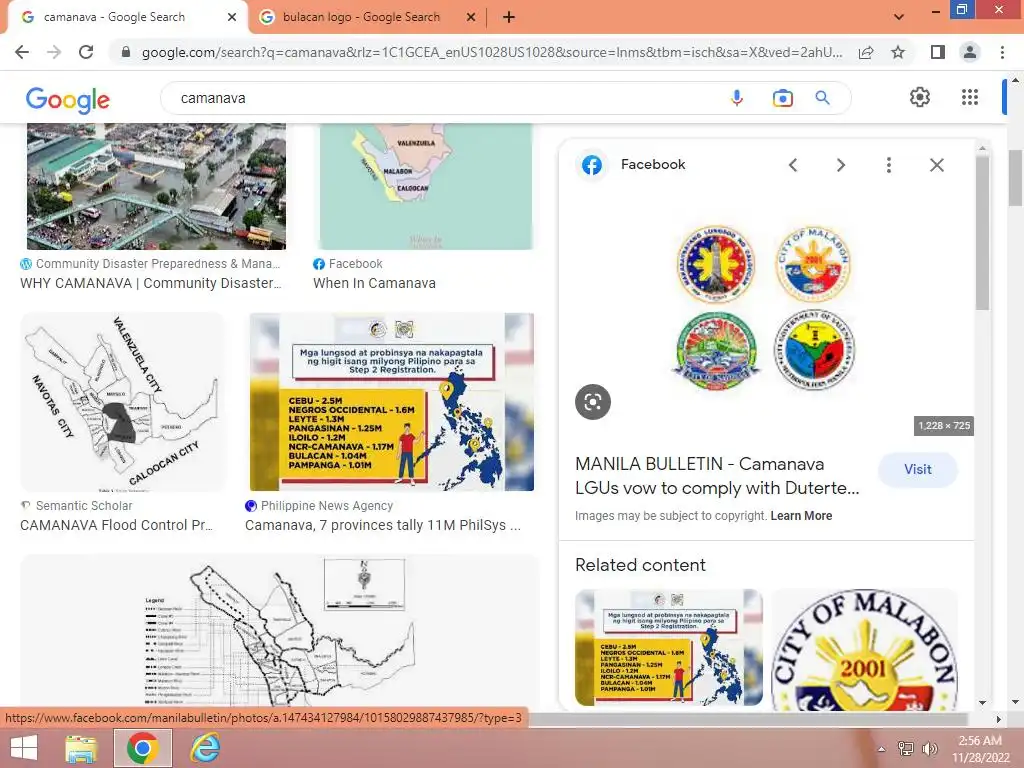Open the Facebook source label in preview
1024x768 pixels.
click(652, 165)
